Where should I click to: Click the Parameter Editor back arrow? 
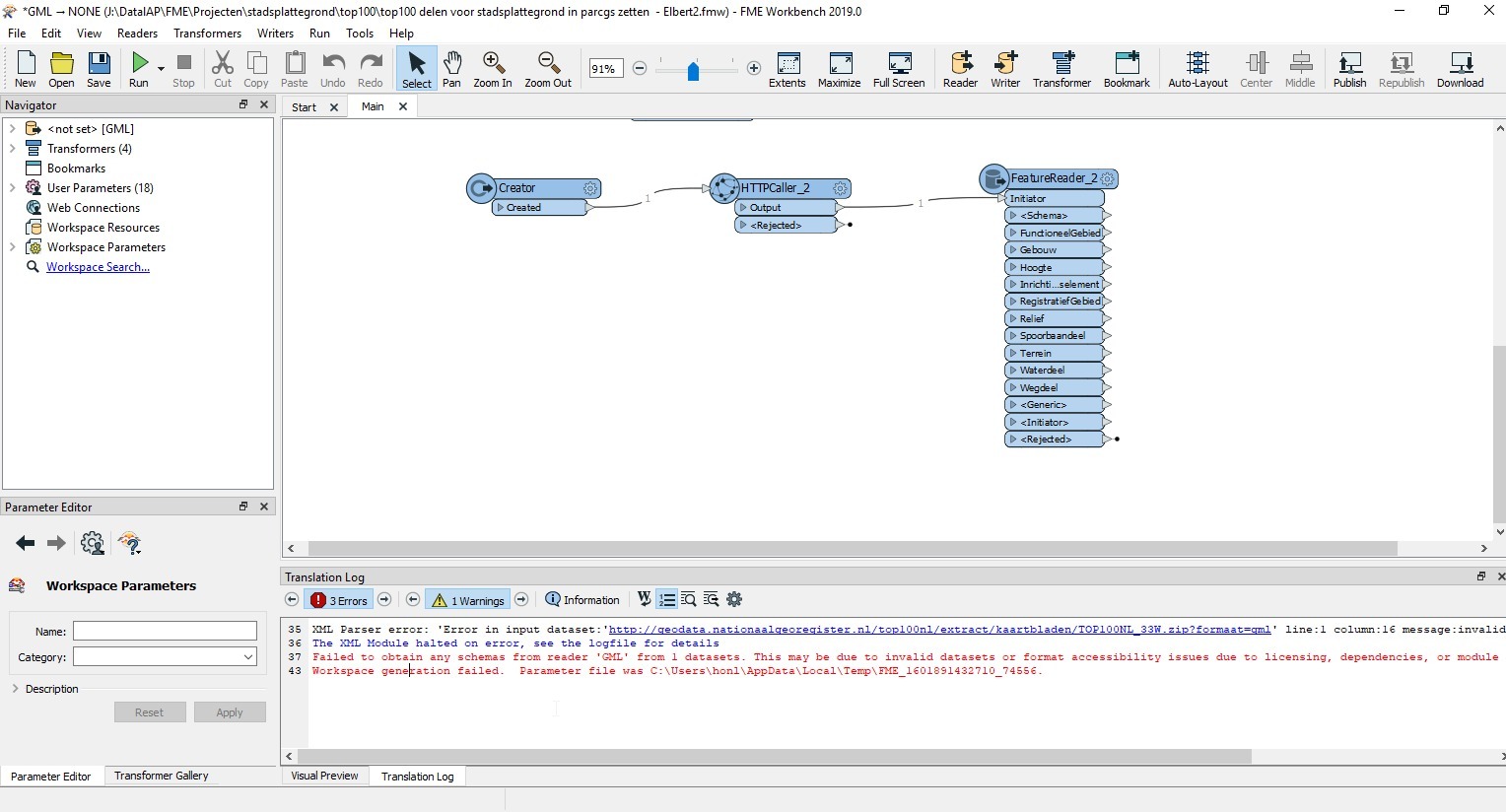[26, 543]
